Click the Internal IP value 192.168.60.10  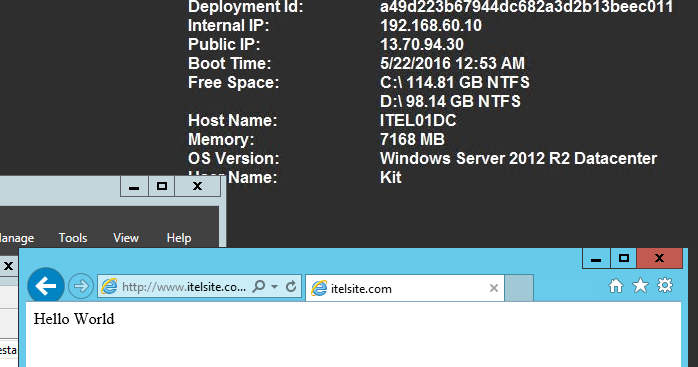(431, 25)
